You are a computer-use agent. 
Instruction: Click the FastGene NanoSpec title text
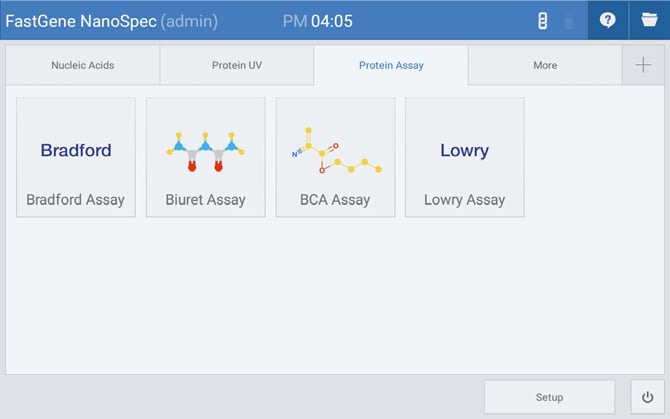click(x=81, y=21)
